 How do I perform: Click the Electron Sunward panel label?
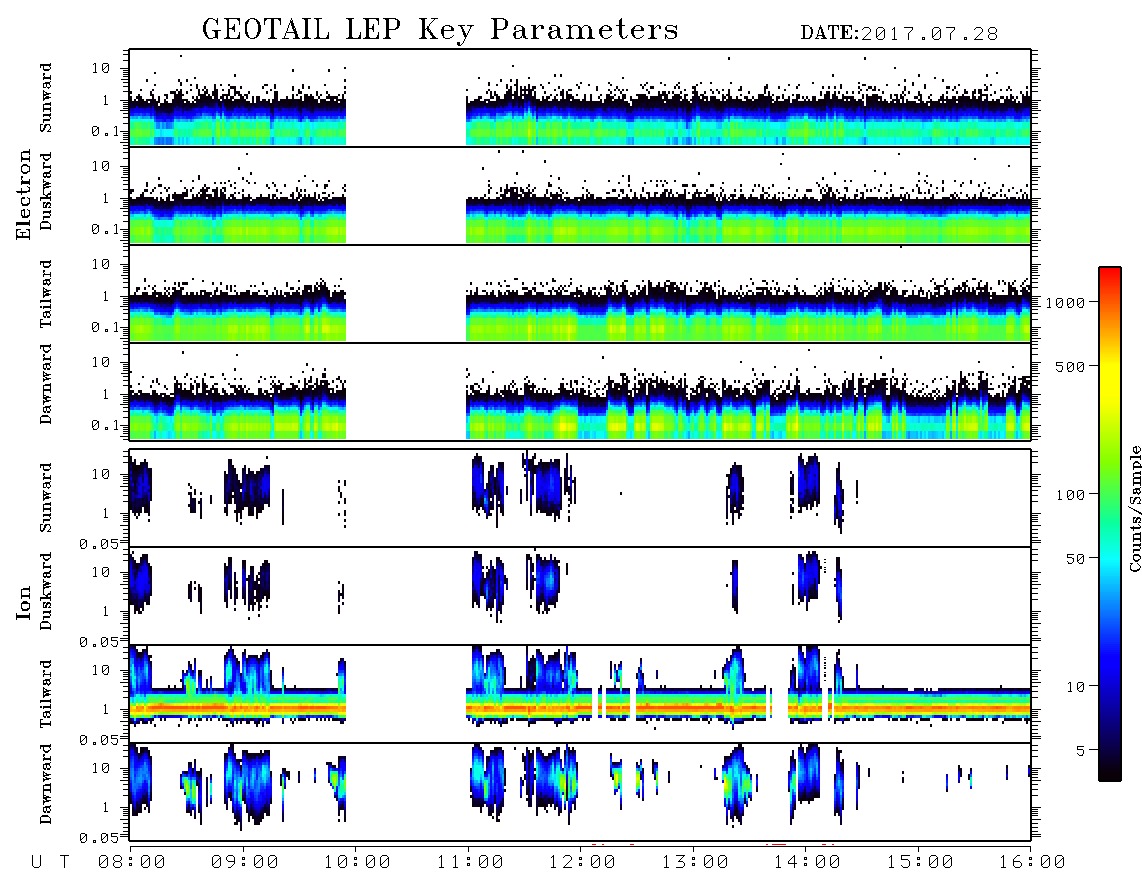46,98
